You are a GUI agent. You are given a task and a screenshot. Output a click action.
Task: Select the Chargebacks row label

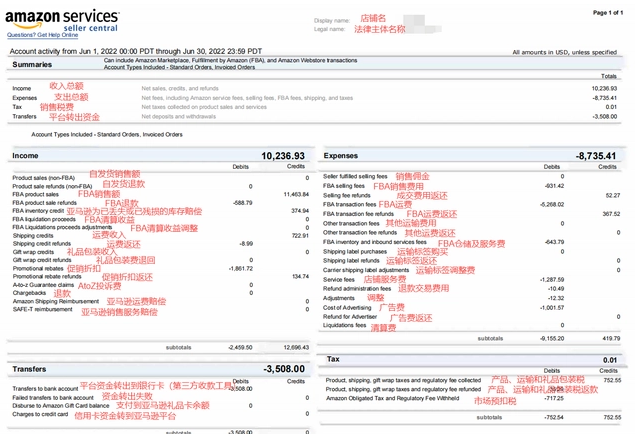29,293
